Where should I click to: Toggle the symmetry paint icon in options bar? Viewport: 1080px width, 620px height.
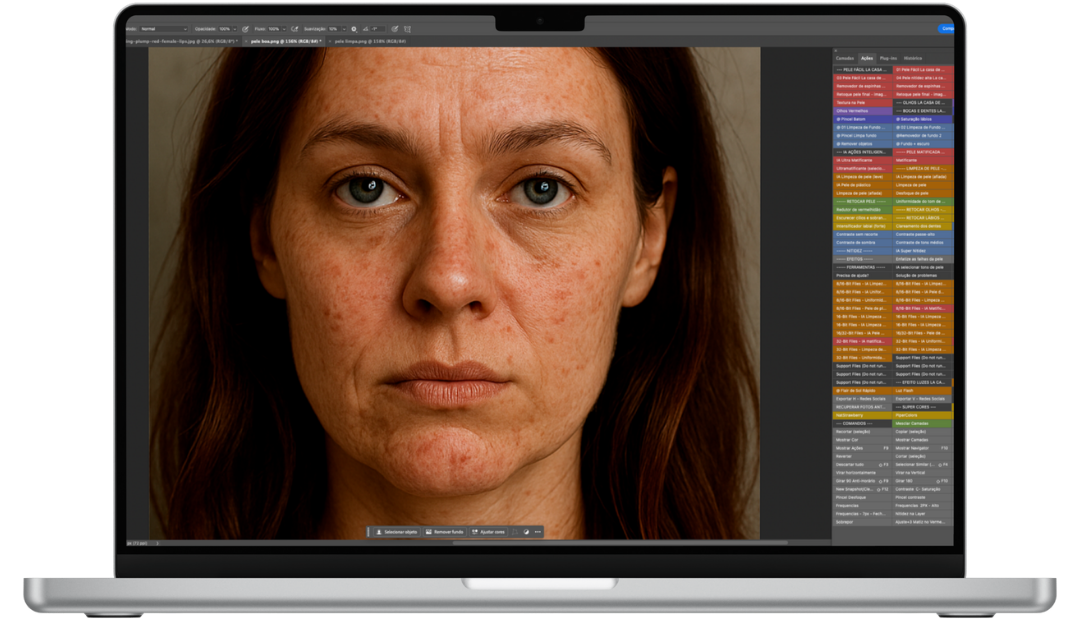[x=408, y=29]
